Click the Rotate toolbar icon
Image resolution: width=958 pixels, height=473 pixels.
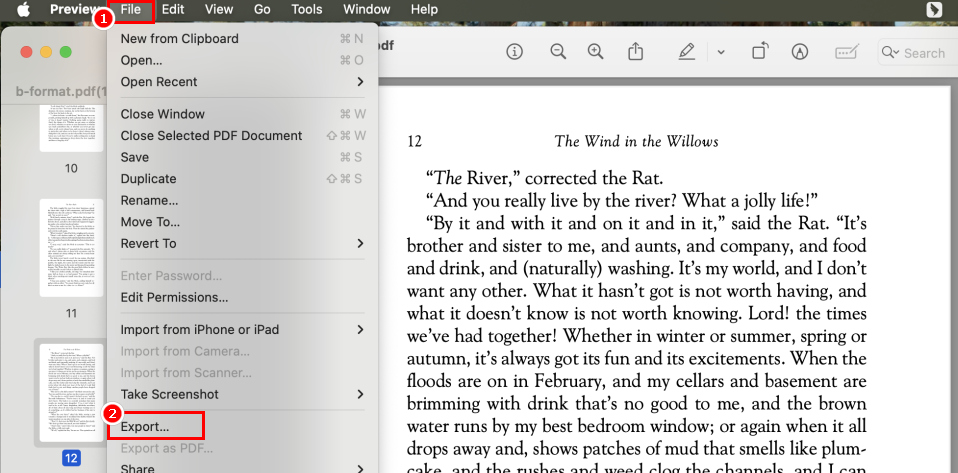pos(760,51)
